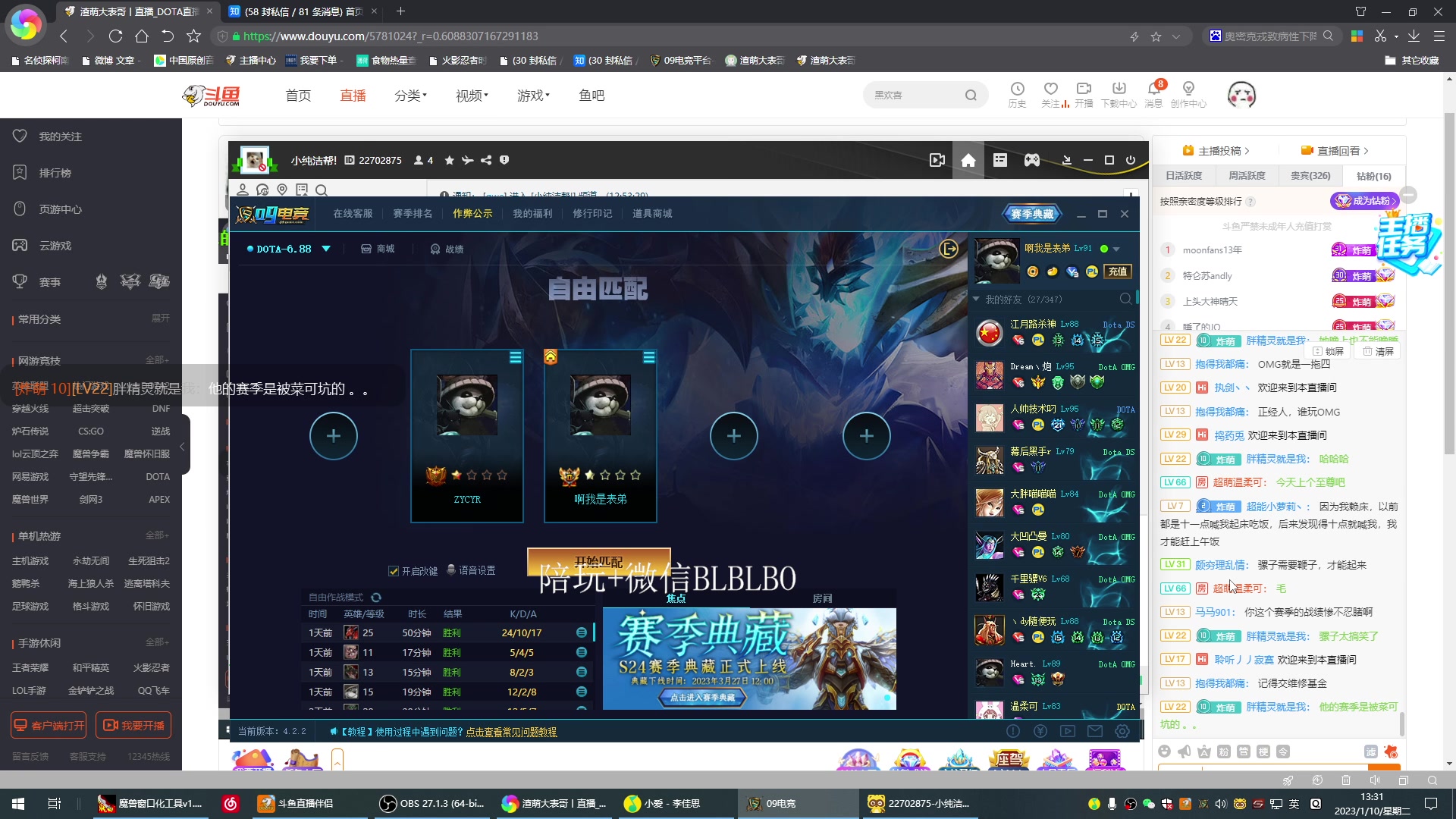Image resolution: width=1456 pixels, height=819 pixels.
Task: Open settings gear in 09 client footer
Action: click(x=1122, y=731)
